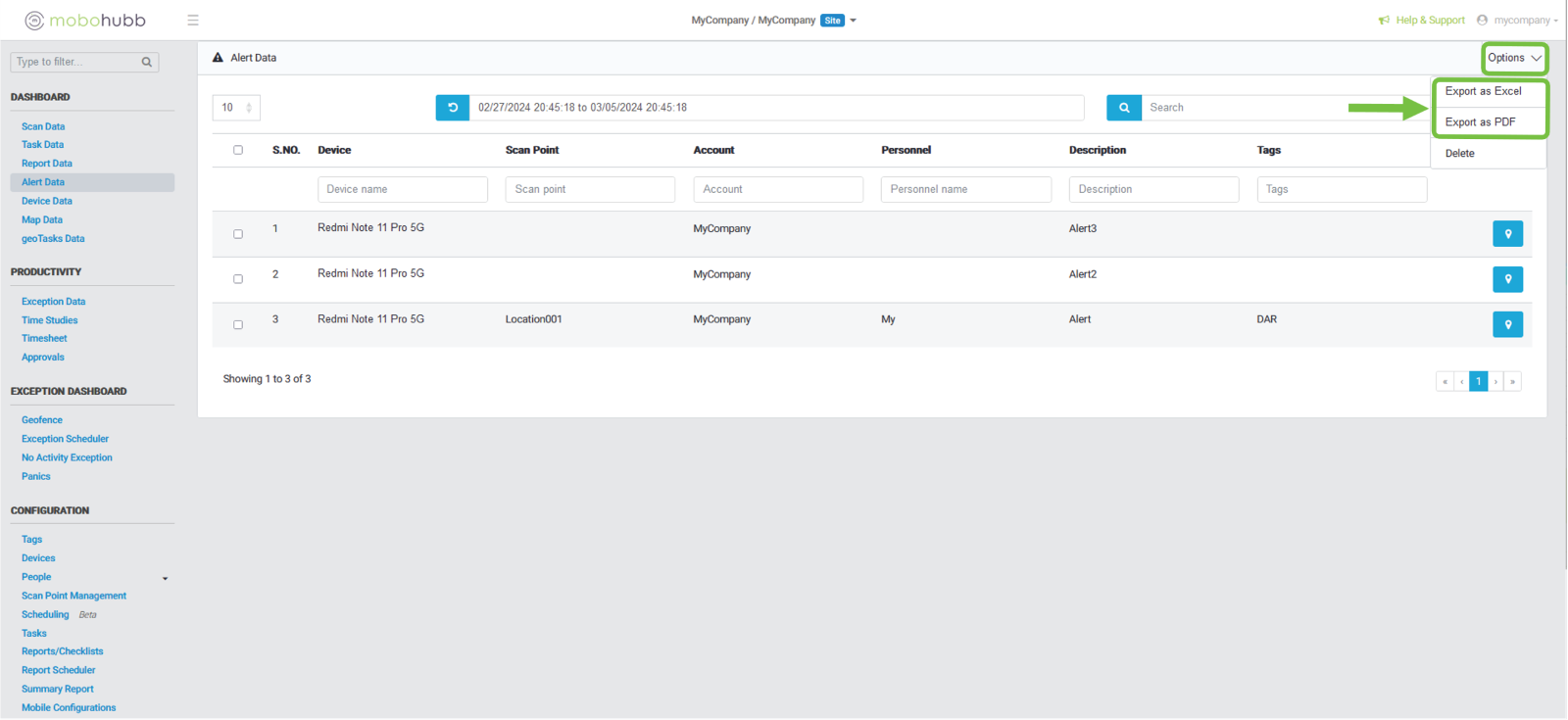Viewport: 1568px width, 720px height.
Task: Click the date range refresh icon
Action: 453,108
